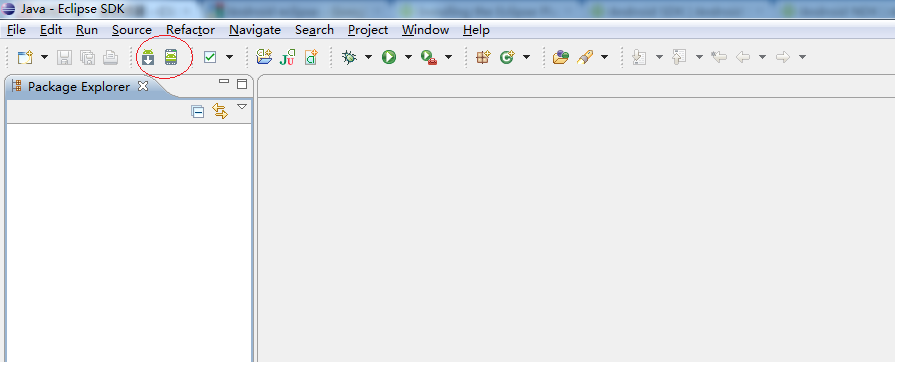
Task: Open the Navigate menu
Action: [x=255, y=30]
